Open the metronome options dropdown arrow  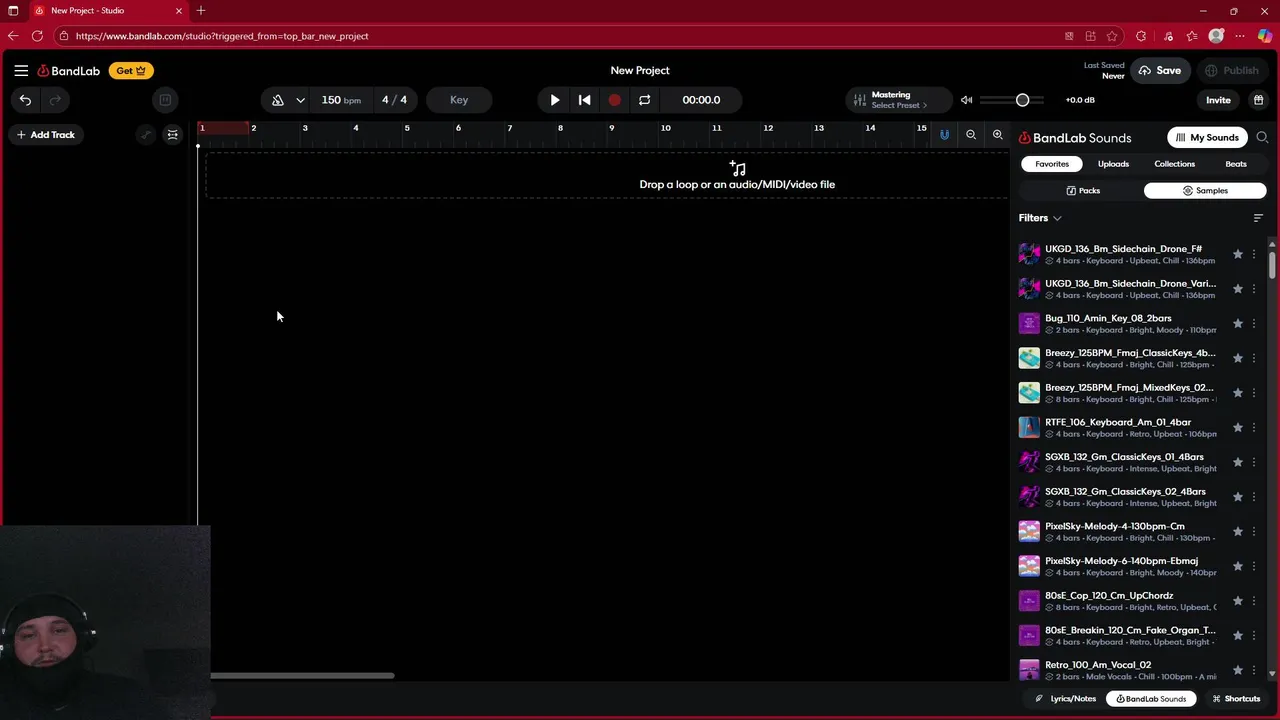[300, 100]
